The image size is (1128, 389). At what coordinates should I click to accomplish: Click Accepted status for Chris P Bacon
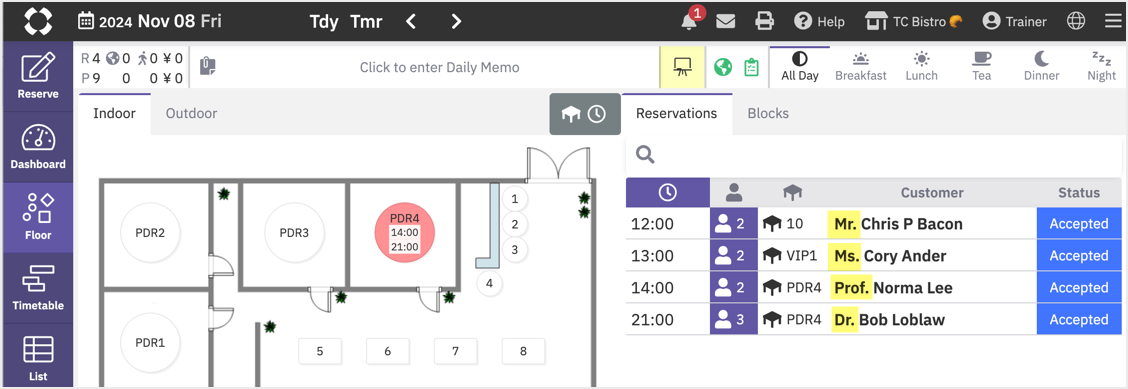(1078, 224)
